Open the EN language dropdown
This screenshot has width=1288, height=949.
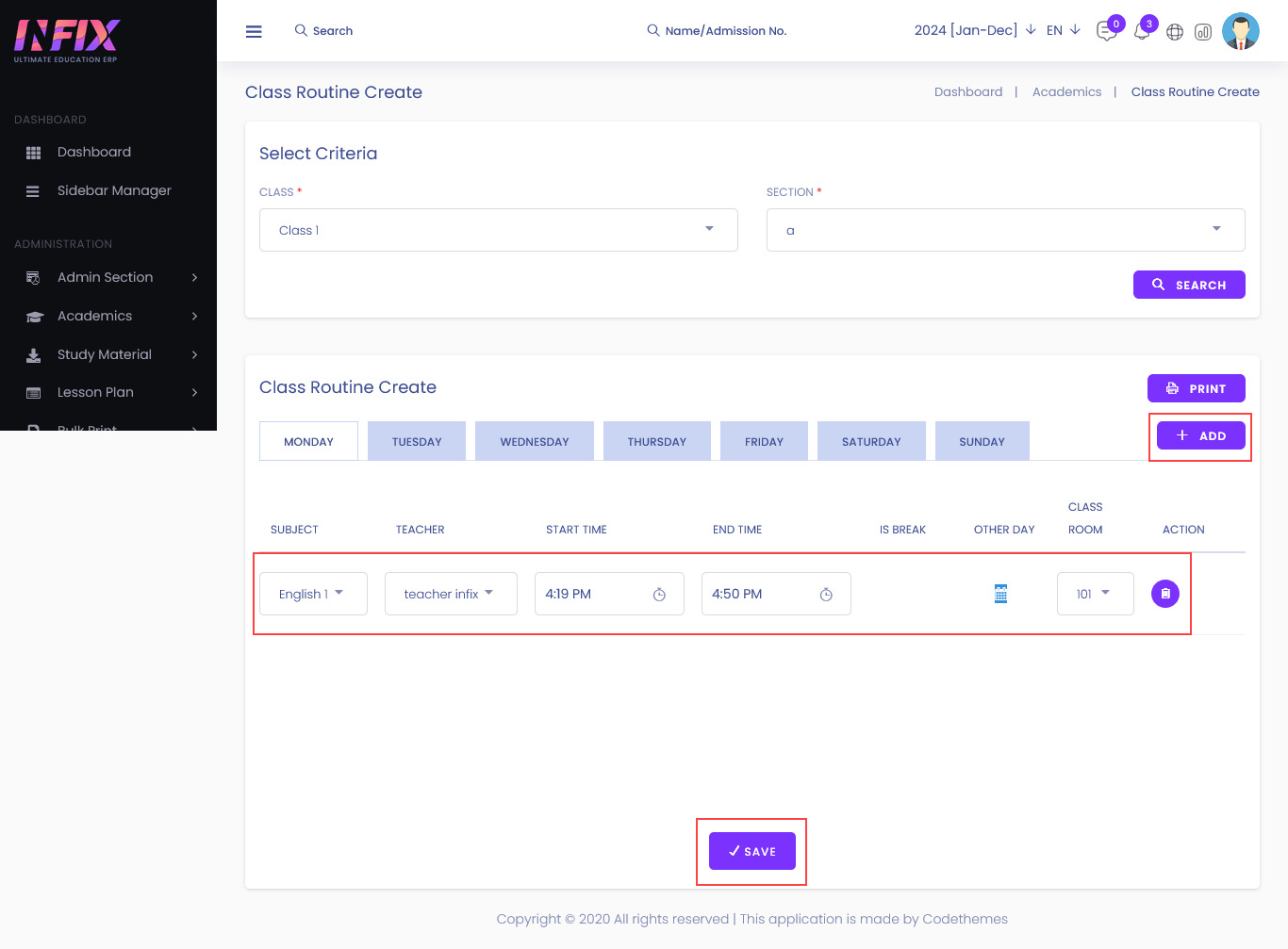pyautogui.click(x=1063, y=30)
